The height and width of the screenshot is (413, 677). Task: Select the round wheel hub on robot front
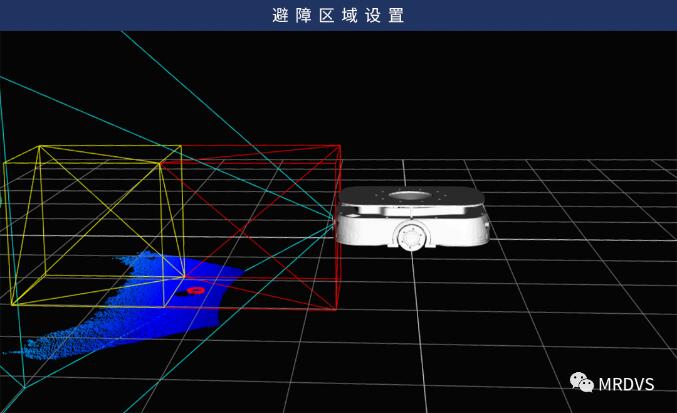point(410,238)
